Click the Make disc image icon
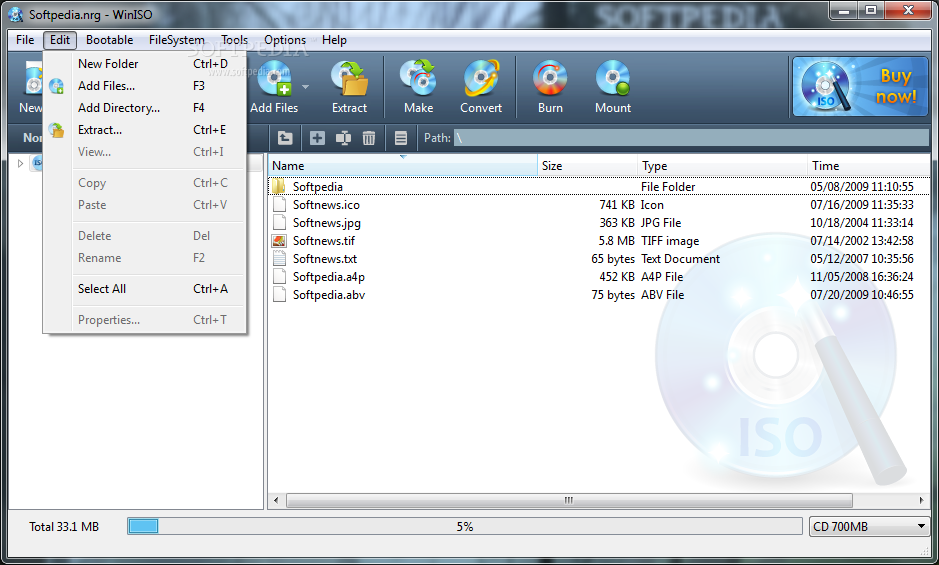The image size is (939, 565). [x=419, y=78]
